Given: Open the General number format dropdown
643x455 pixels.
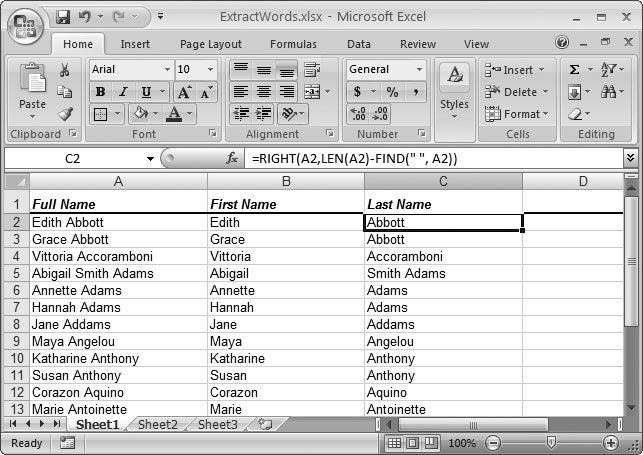Looking at the screenshot, I should coord(419,69).
